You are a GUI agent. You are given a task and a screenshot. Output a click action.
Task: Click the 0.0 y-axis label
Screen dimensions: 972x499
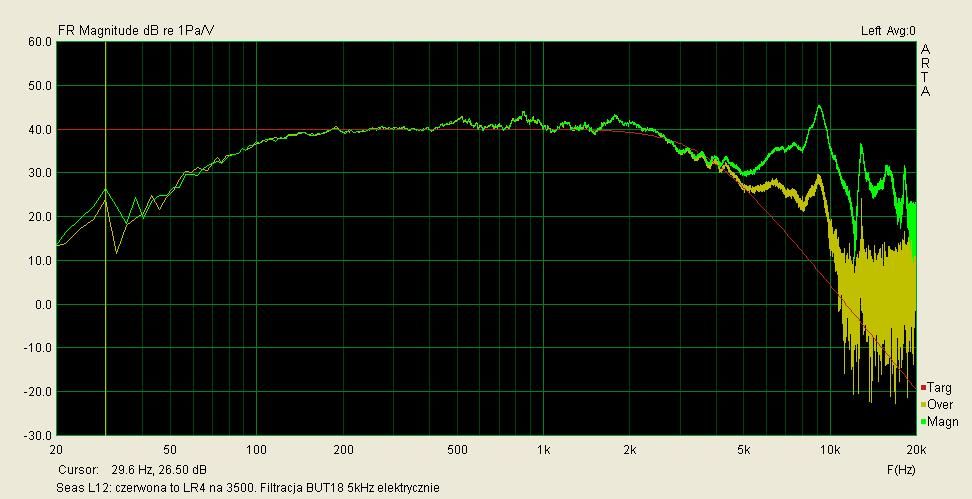42,304
